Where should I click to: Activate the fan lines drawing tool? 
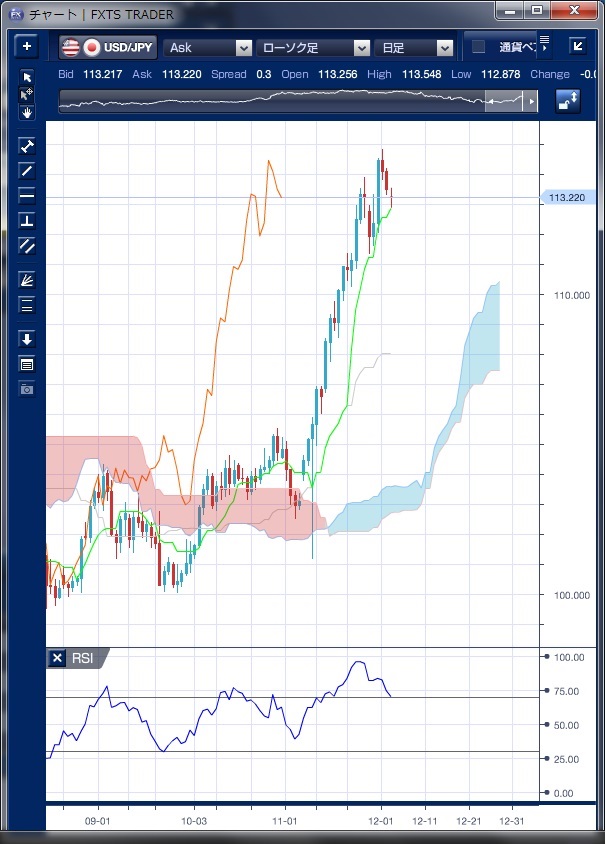tap(27, 280)
